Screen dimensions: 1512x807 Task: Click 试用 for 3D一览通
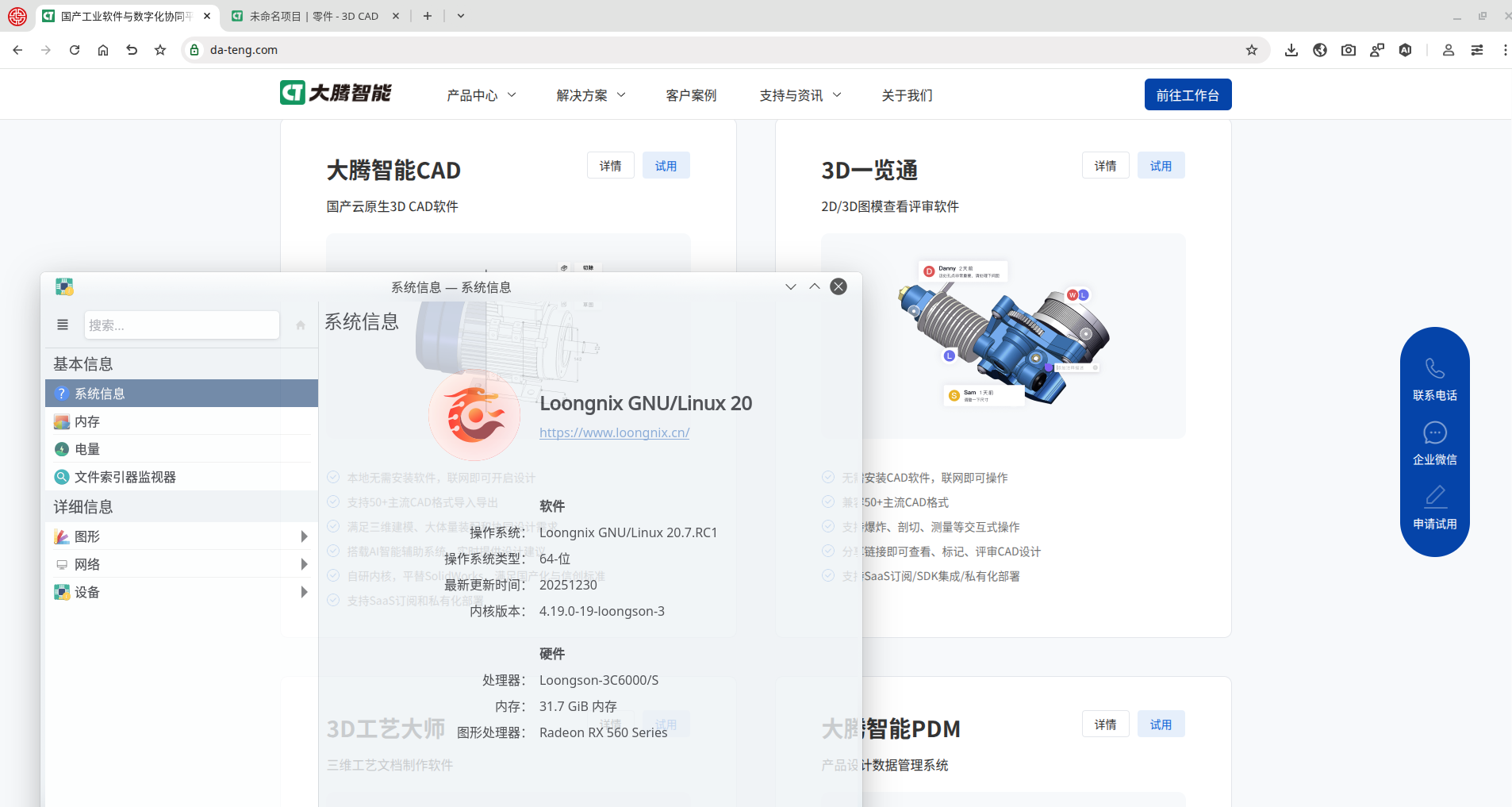[x=1161, y=165]
